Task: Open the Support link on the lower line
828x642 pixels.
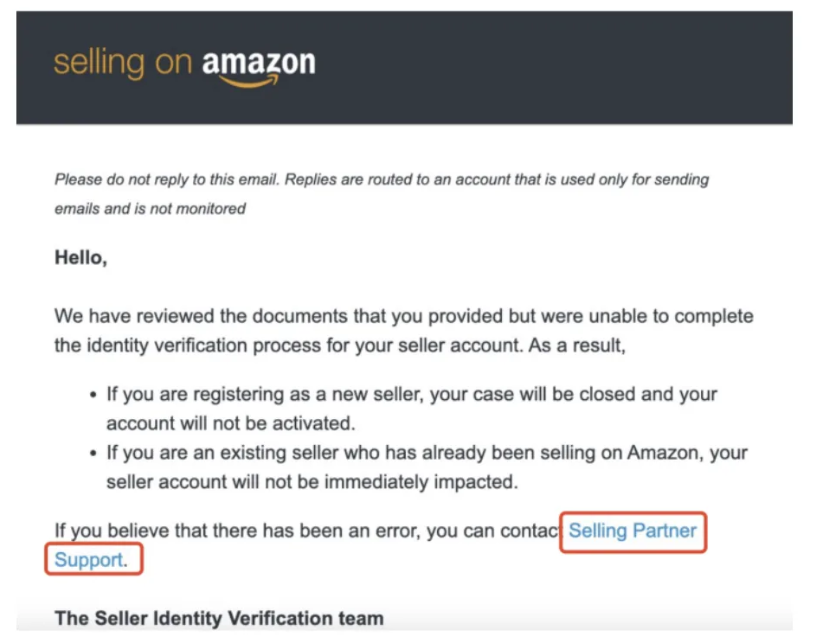Action: [x=88, y=560]
